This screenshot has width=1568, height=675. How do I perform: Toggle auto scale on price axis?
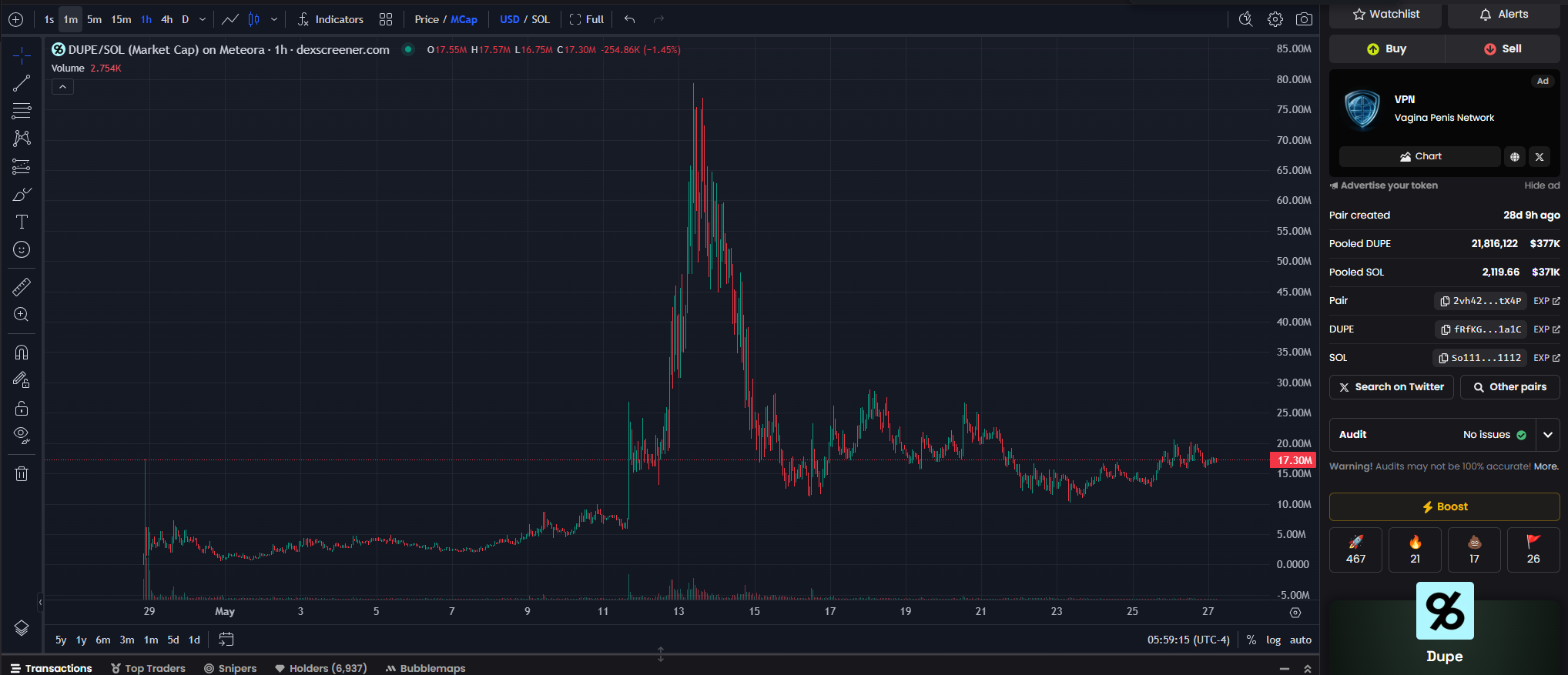click(x=1301, y=640)
